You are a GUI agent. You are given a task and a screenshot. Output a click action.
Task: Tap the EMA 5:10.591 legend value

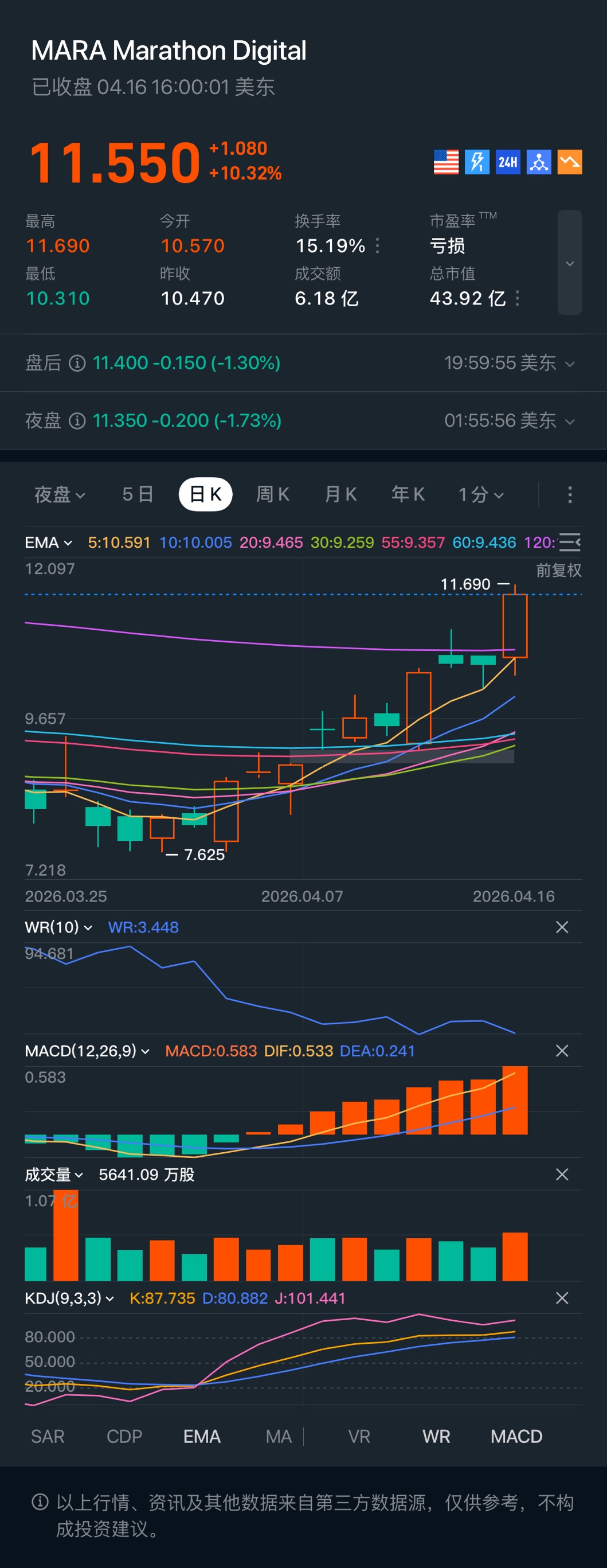(119, 543)
